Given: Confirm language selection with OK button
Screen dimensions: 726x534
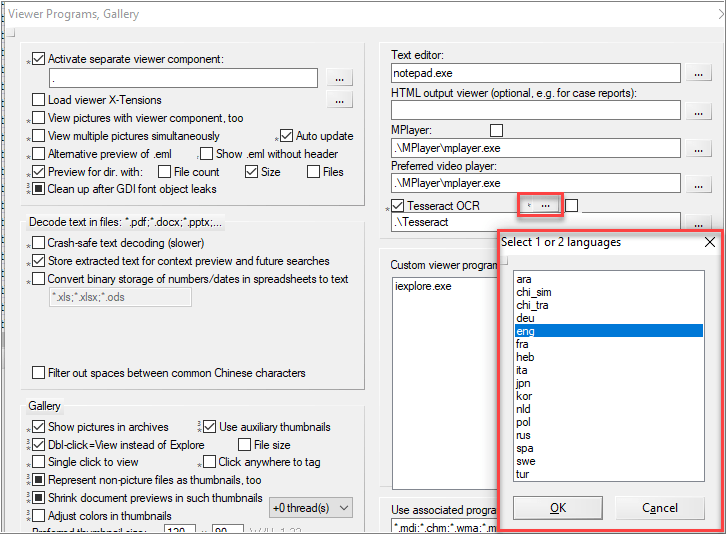Looking at the screenshot, I should point(557,508).
